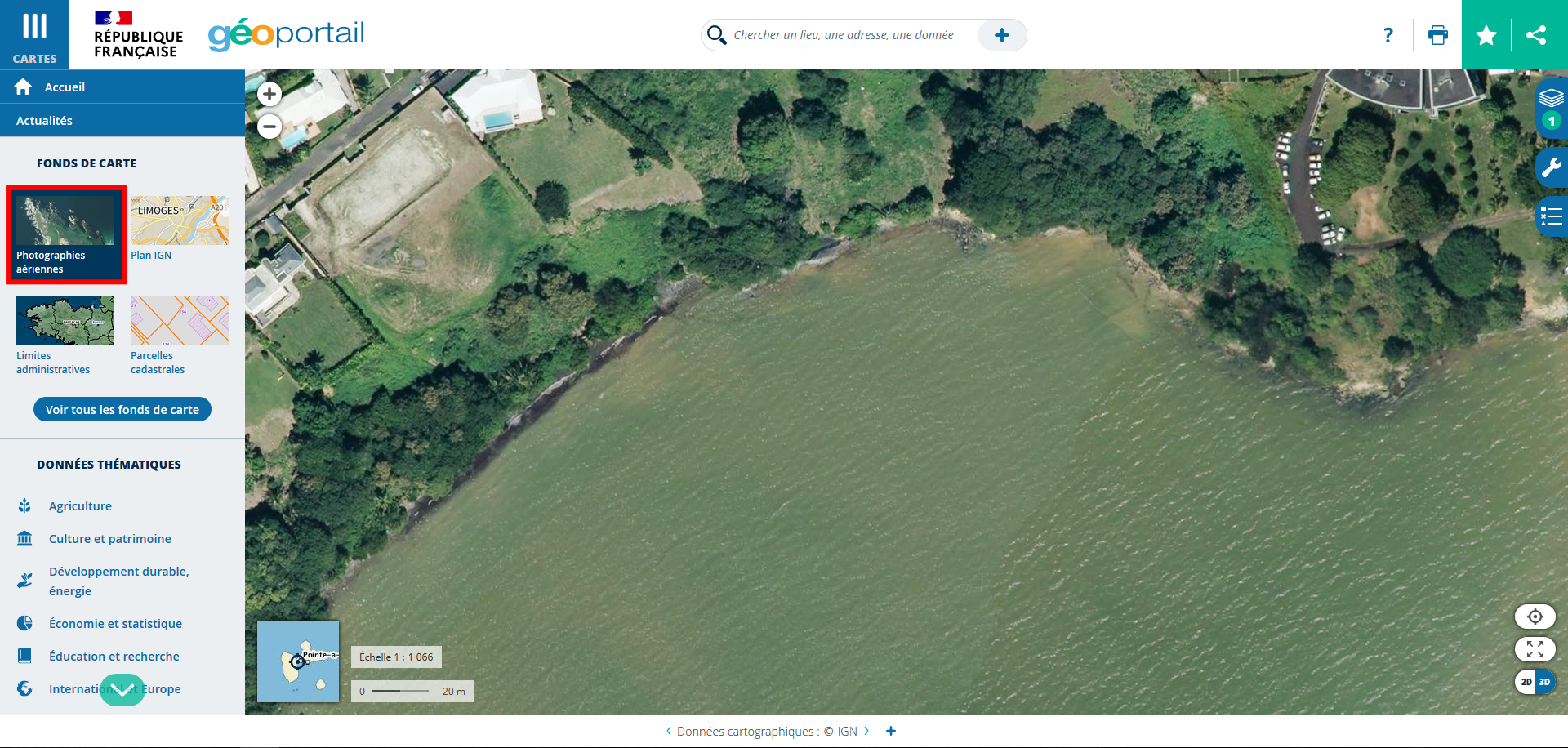Open favorites star icon
The height and width of the screenshot is (748, 1568).
coord(1486,35)
